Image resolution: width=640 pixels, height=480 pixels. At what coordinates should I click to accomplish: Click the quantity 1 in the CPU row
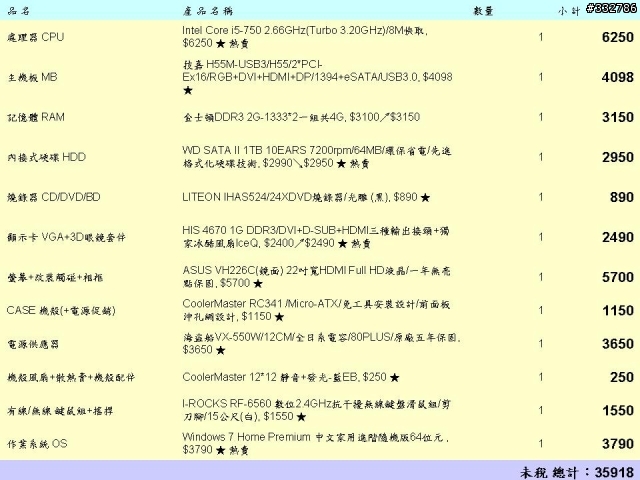(540, 37)
